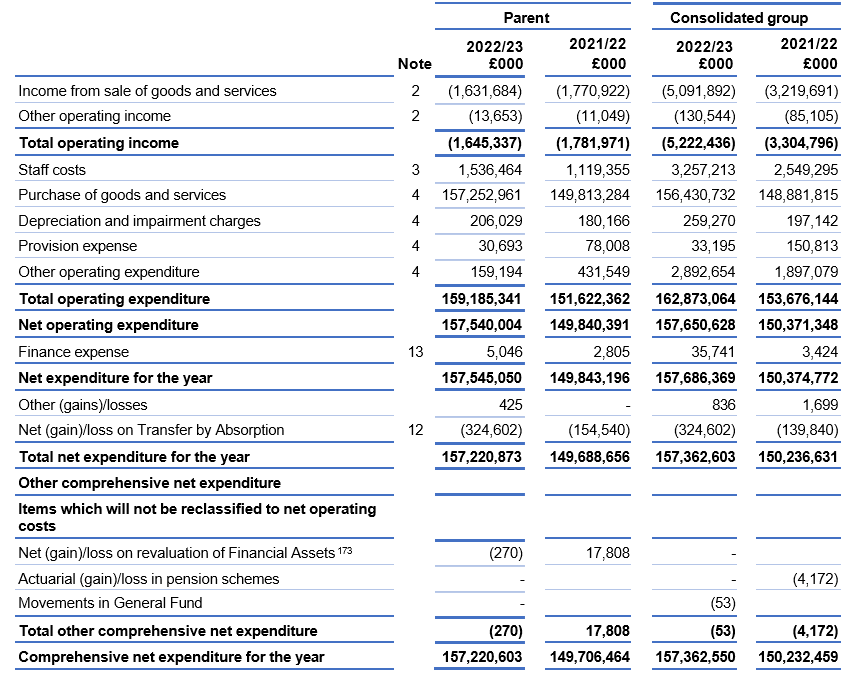Click Actuarial (gain)/loss in pension schemes label

(x=149, y=579)
